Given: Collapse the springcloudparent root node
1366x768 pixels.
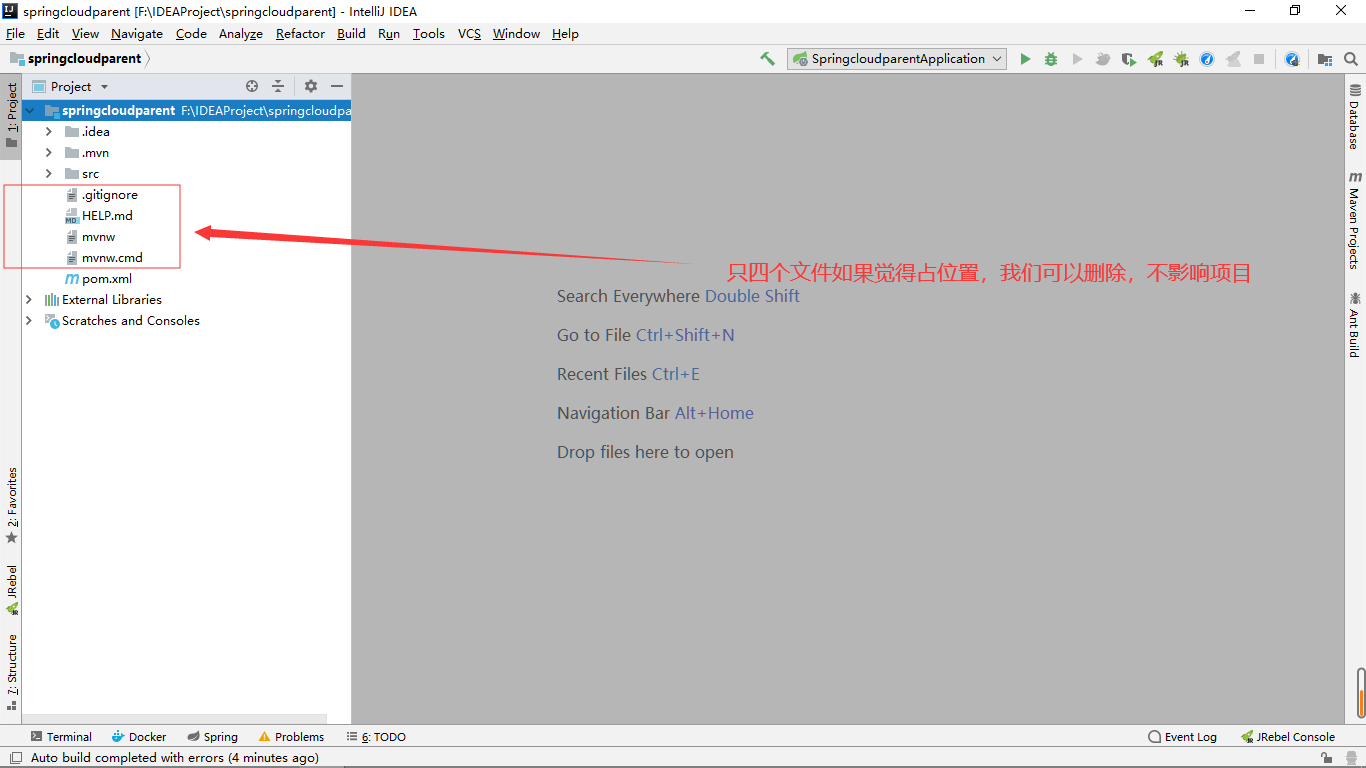Looking at the screenshot, I should pos(29,111).
